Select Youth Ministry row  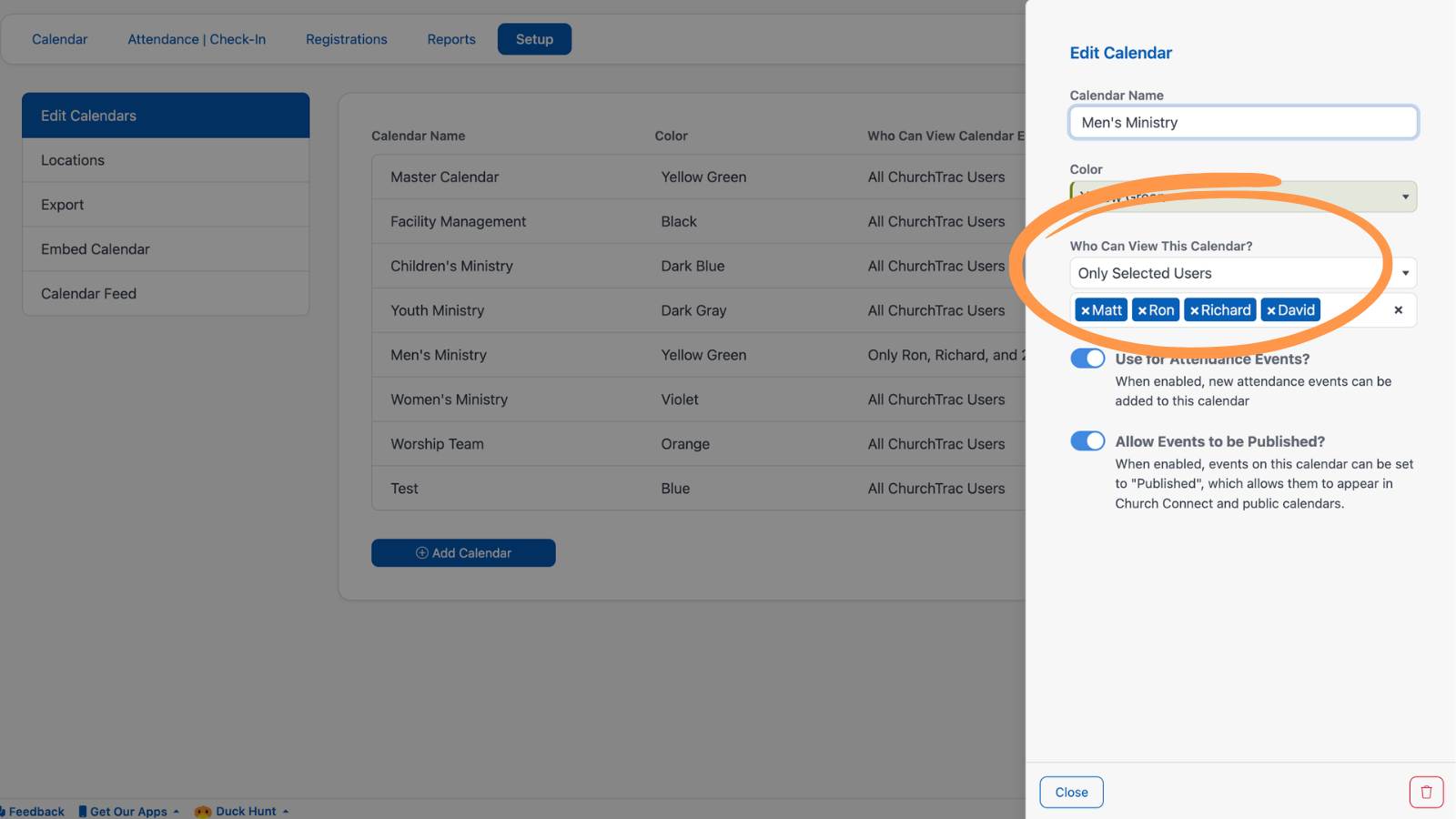click(x=699, y=310)
